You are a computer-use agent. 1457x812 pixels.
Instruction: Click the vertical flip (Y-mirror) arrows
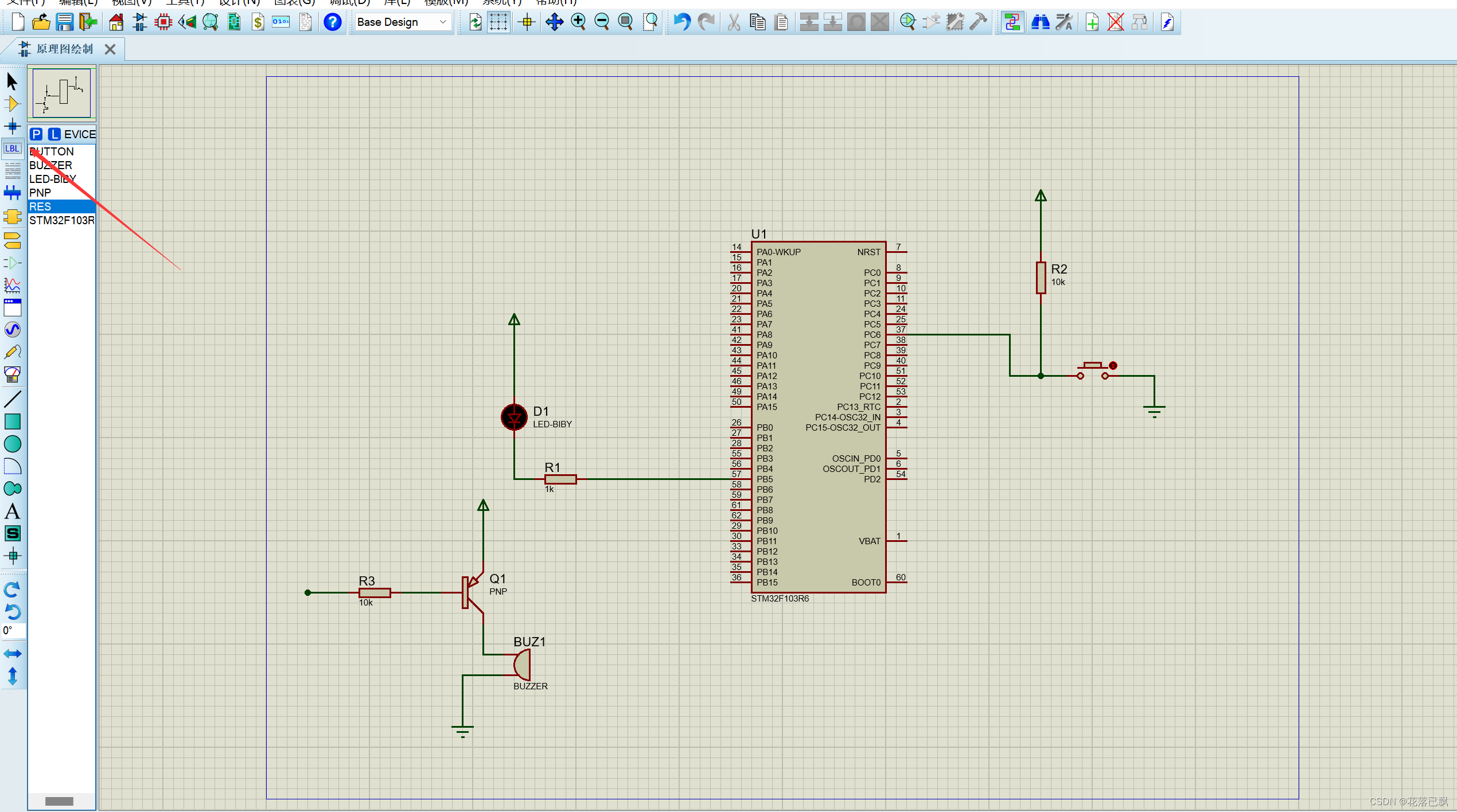click(x=12, y=677)
